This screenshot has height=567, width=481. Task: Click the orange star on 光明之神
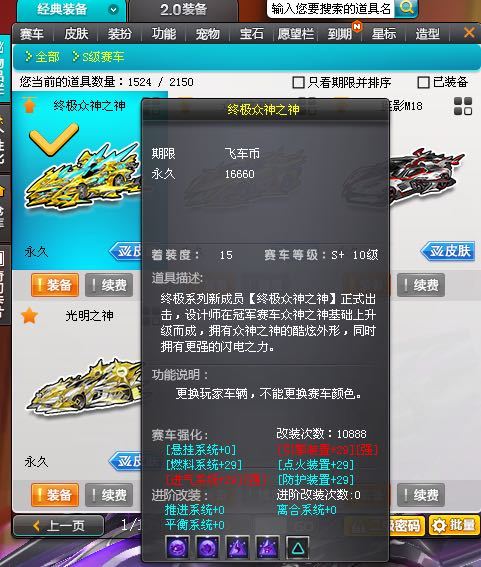click(29, 316)
